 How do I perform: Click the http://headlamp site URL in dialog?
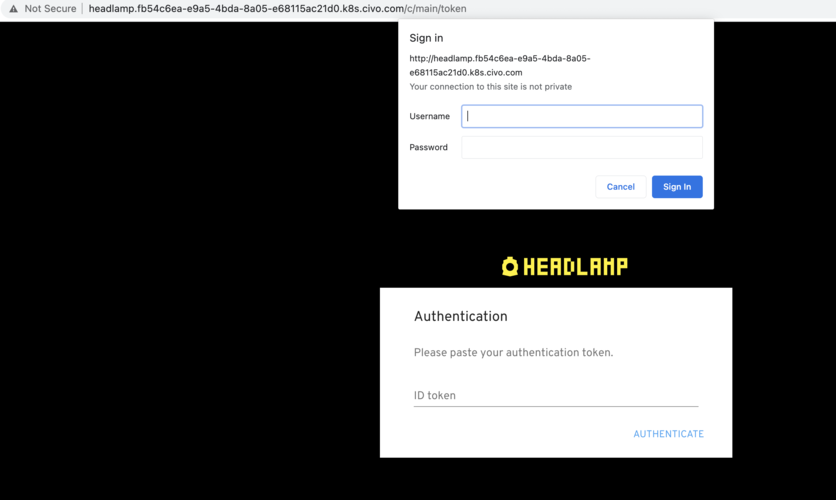pyautogui.click(x=500, y=65)
